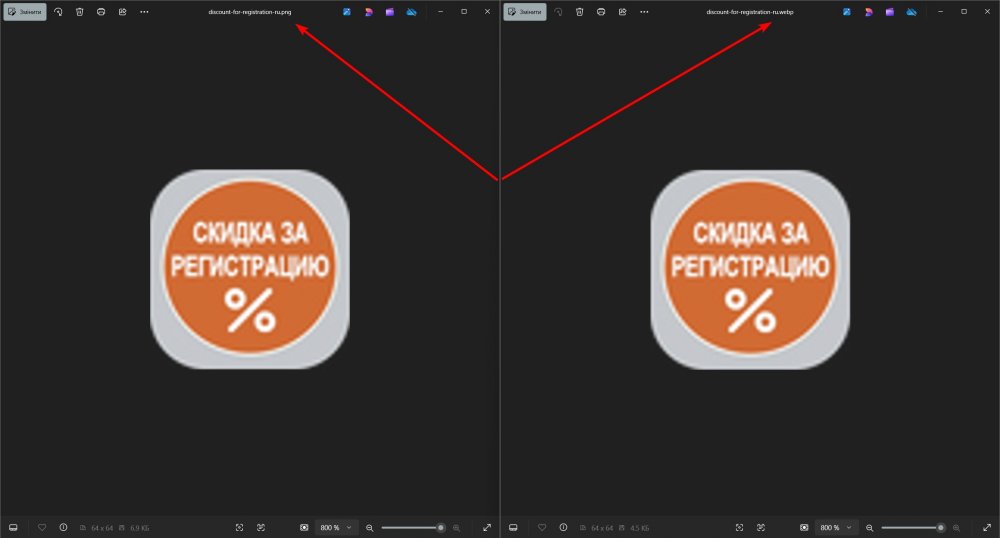Toggle the filmstrip in the PNG window
Screen dimensions: 1000x538
click(x=13, y=527)
